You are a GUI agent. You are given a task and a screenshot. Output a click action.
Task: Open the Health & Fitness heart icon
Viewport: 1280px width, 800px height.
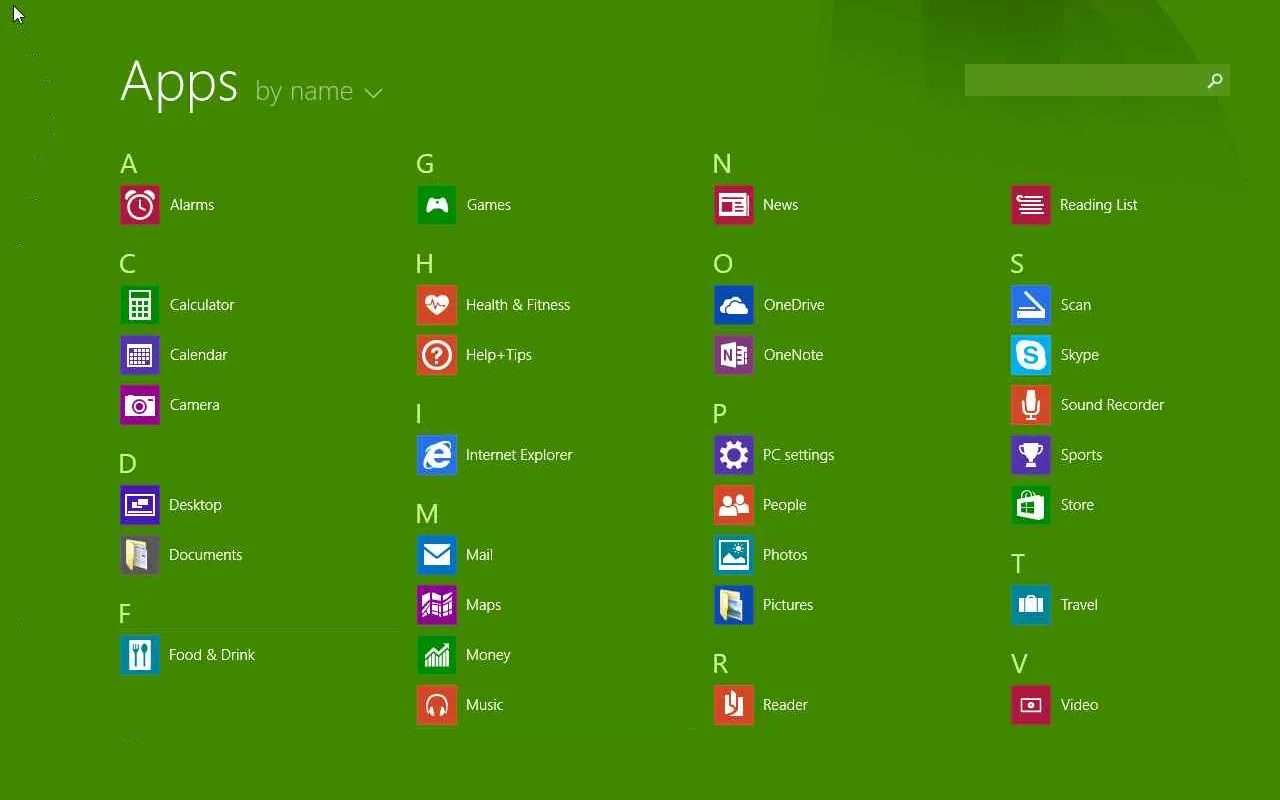(437, 305)
